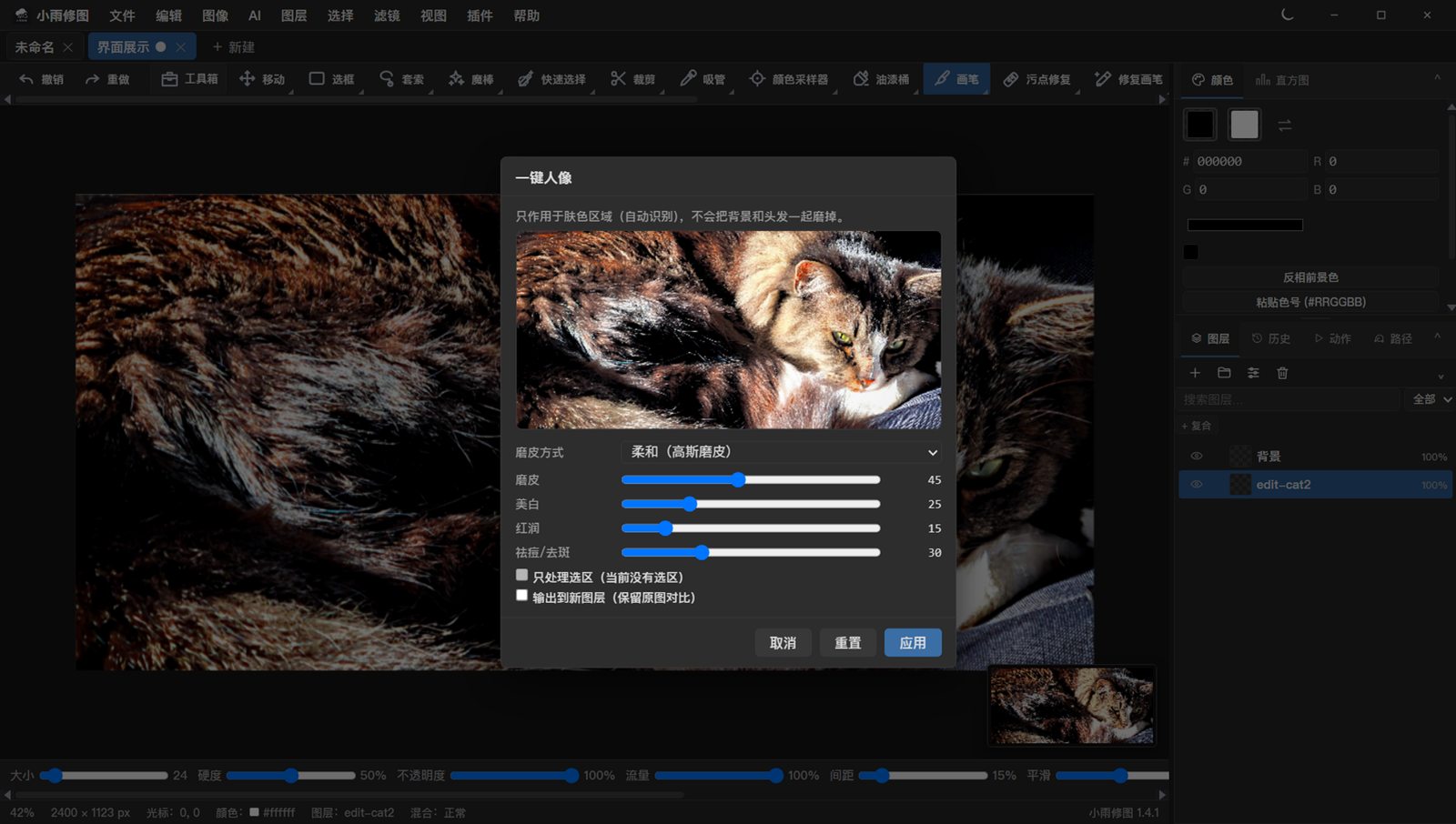Hide the edit-cat2 layer
The width and height of the screenshot is (1456, 824).
[1197, 485]
